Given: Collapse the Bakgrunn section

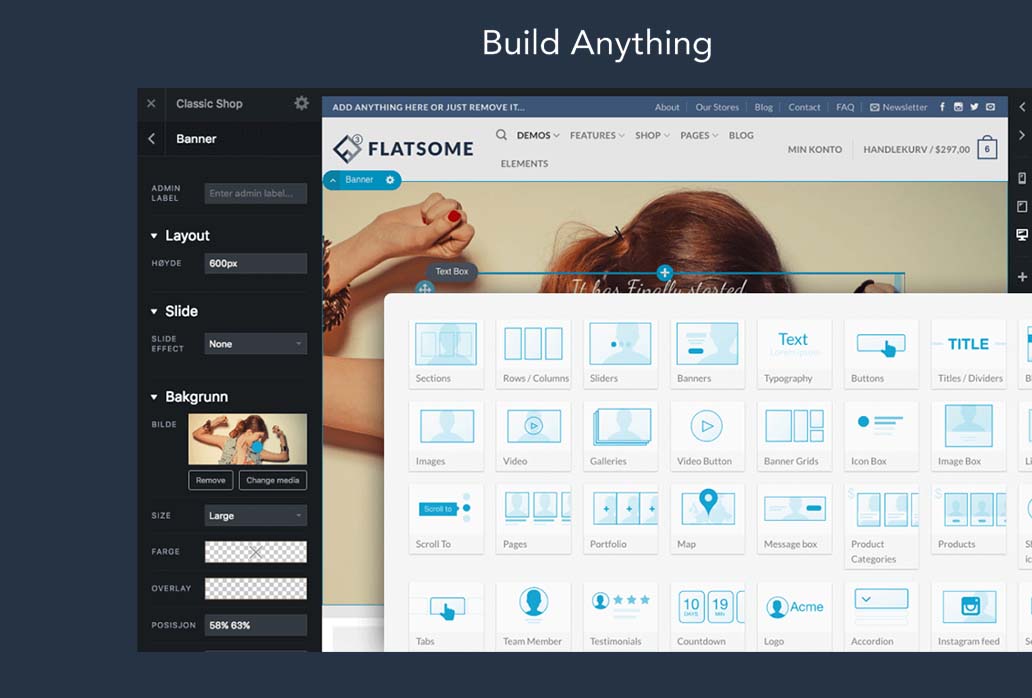Looking at the screenshot, I should point(154,397).
